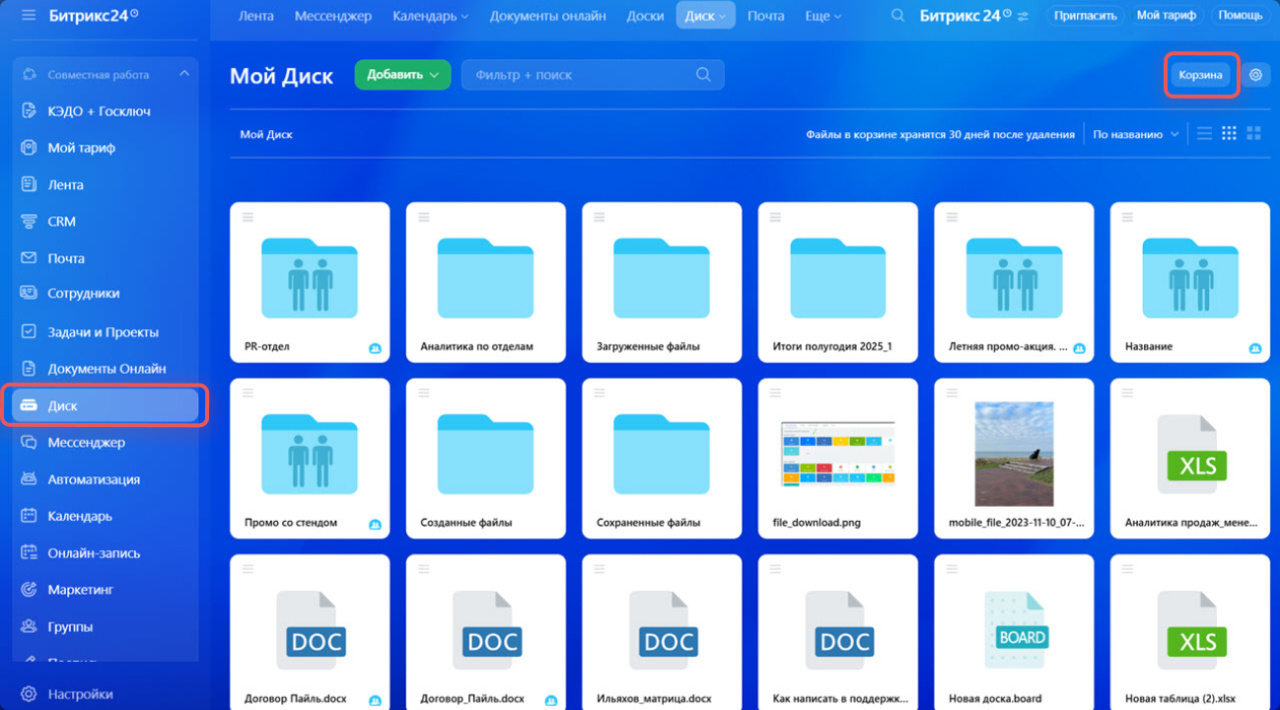Open the Диск tab dropdown in the top bar
1280x710 pixels.
706,16
